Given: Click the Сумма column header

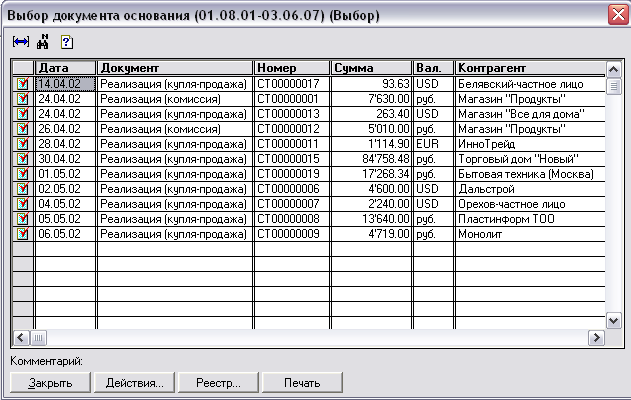Looking at the screenshot, I should click(x=371, y=68).
